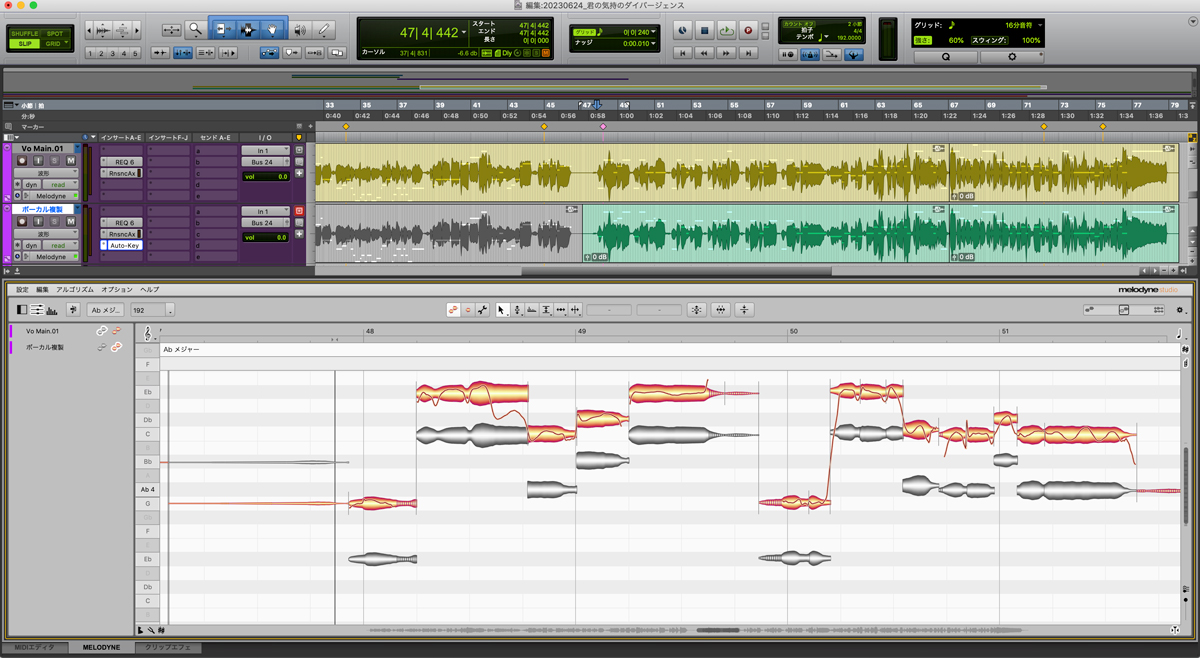
Task: Select the Selector tool
Action: pyautogui.click(x=247, y=30)
